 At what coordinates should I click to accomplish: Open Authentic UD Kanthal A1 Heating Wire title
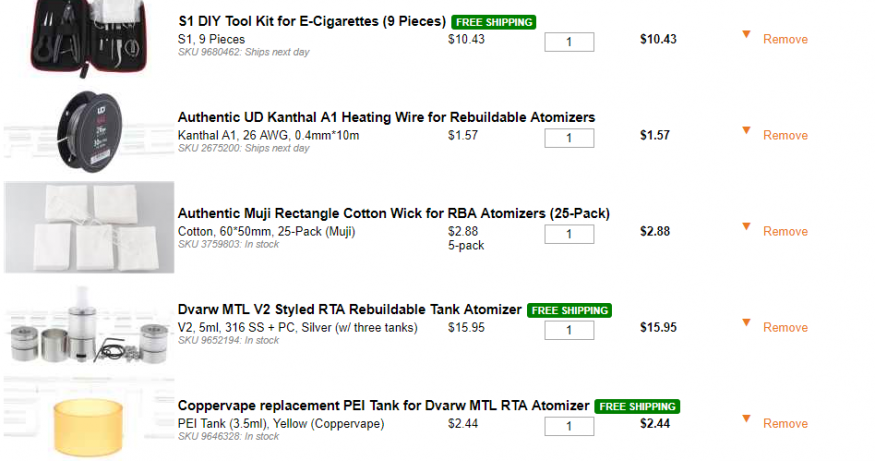coord(386,117)
